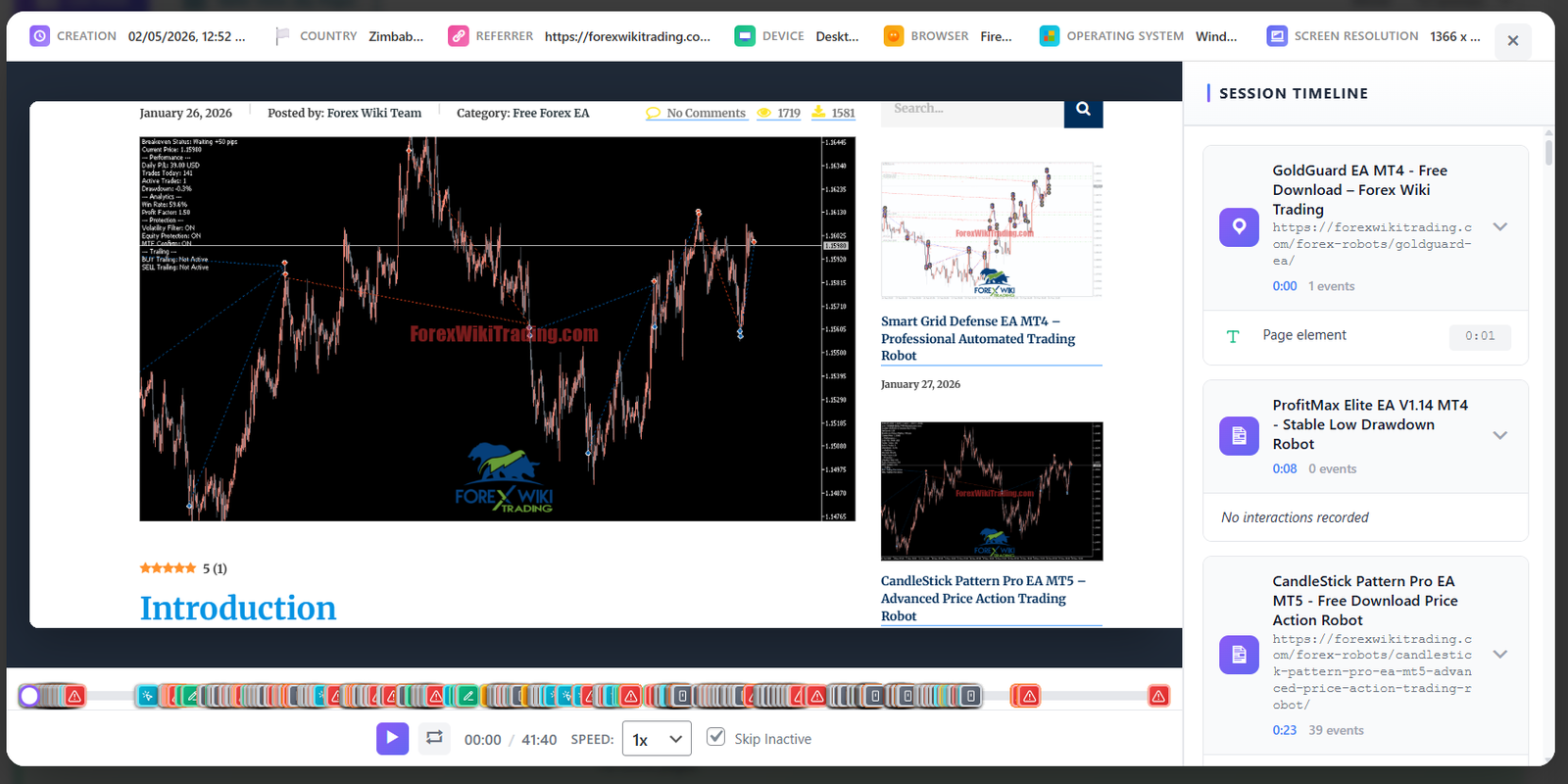Click the first teal click-event timeline marker
The height and width of the screenshot is (784, 1568).
click(147, 696)
